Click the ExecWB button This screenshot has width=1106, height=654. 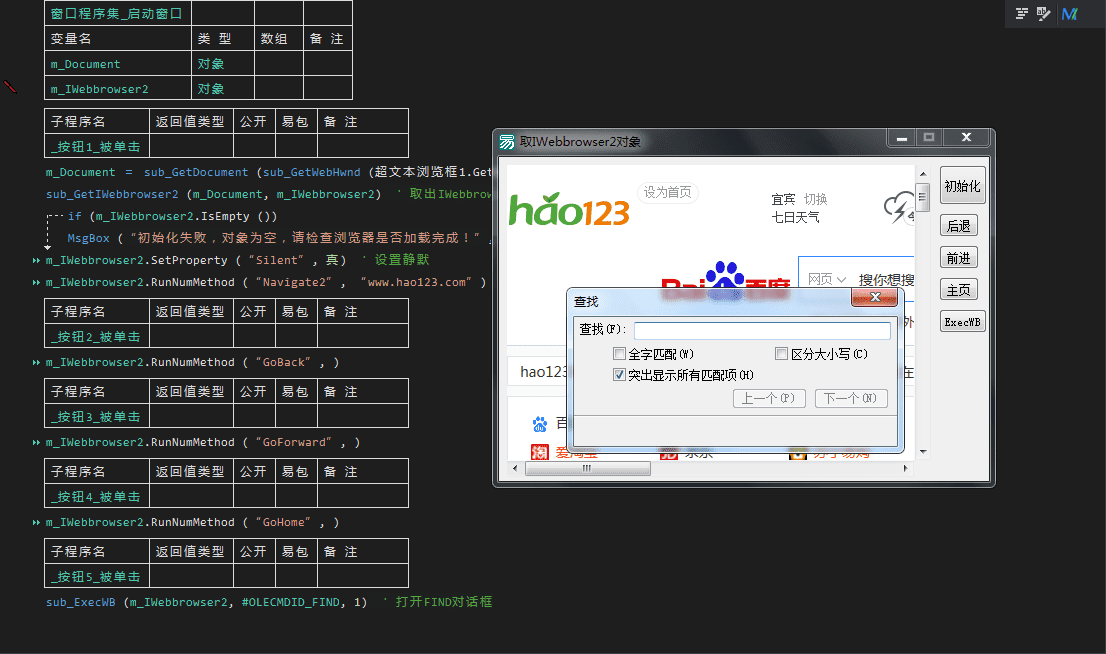click(x=959, y=321)
